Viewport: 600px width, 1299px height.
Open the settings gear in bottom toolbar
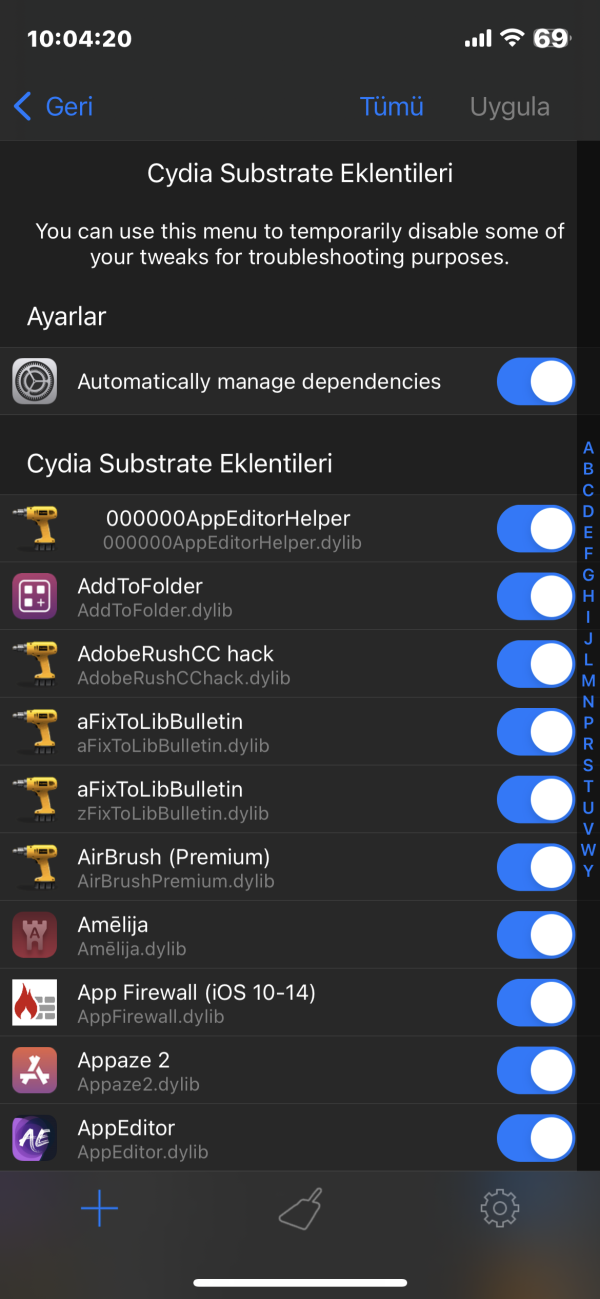[500, 1210]
